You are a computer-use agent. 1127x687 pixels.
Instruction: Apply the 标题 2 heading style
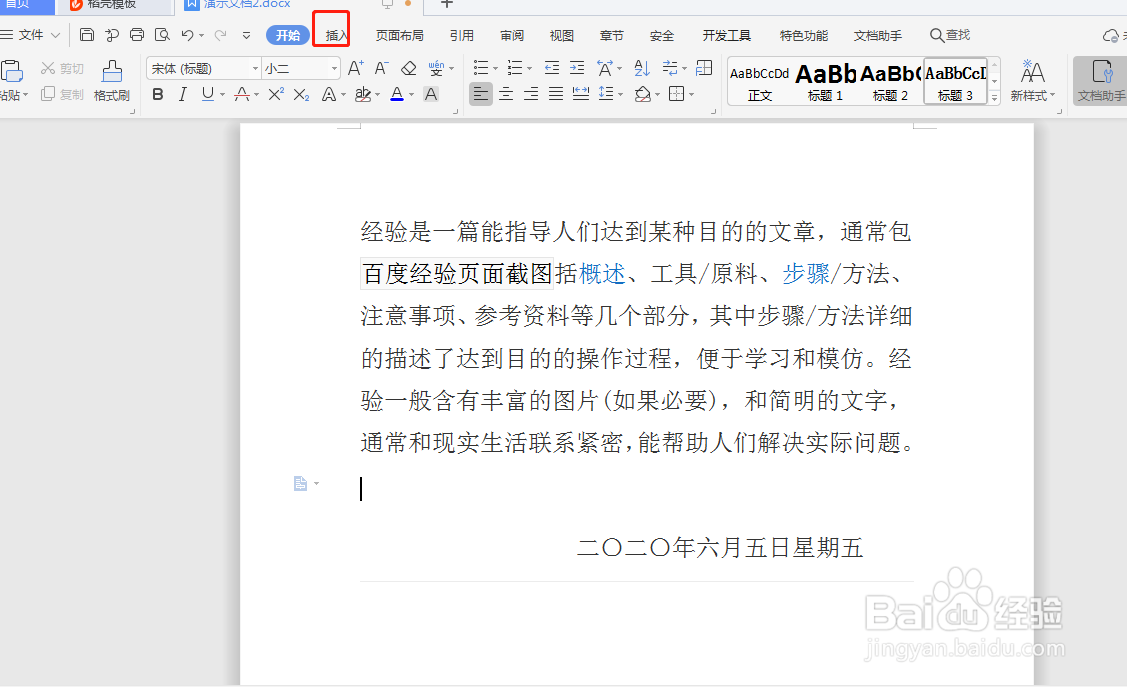(891, 83)
